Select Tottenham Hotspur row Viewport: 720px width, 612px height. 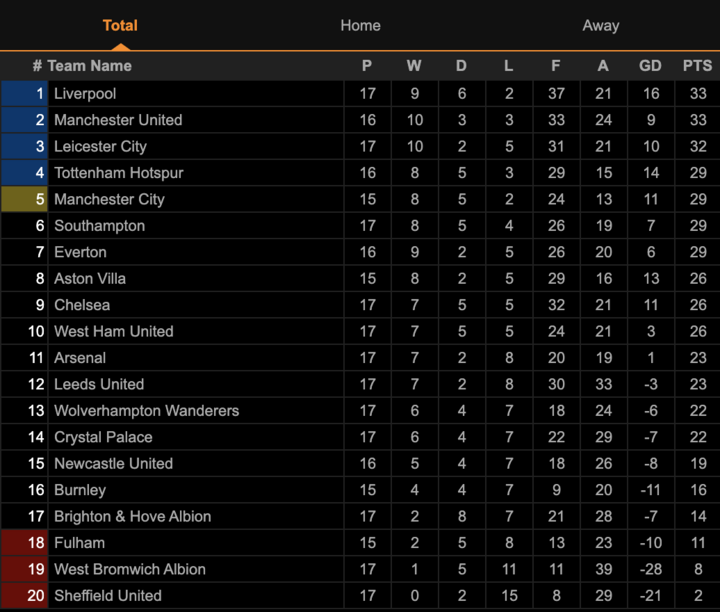[360, 173]
